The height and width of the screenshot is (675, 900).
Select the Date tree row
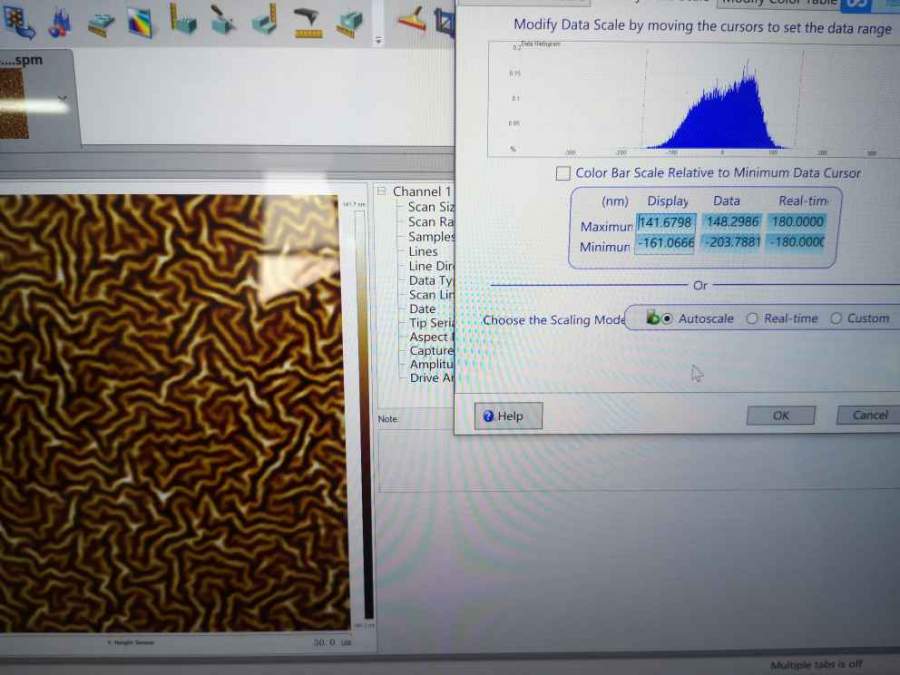[x=422, y=309]
